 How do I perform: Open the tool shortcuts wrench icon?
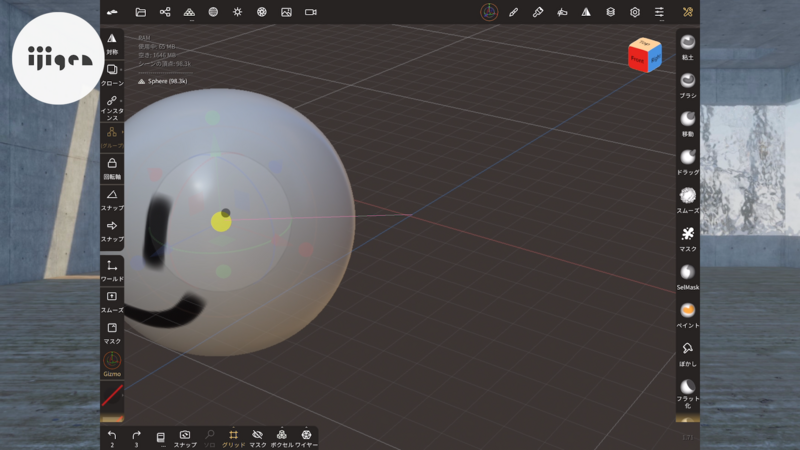point(688,12)
